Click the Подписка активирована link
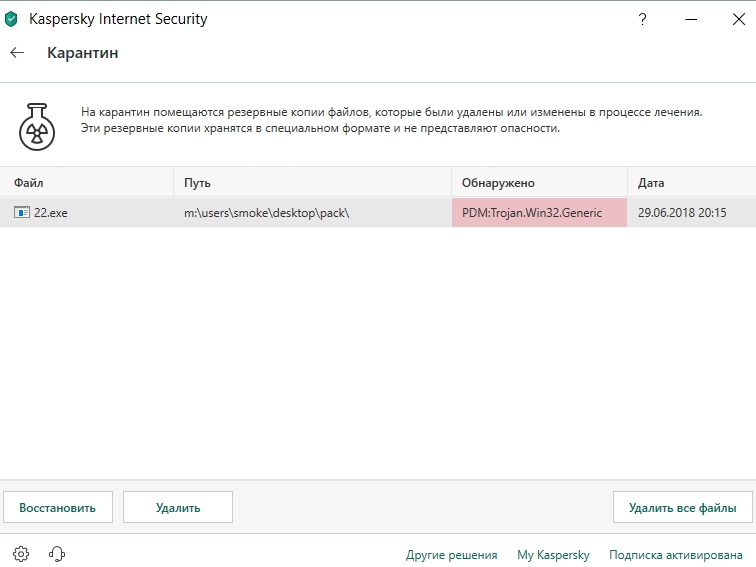 [x=675, y=555]
